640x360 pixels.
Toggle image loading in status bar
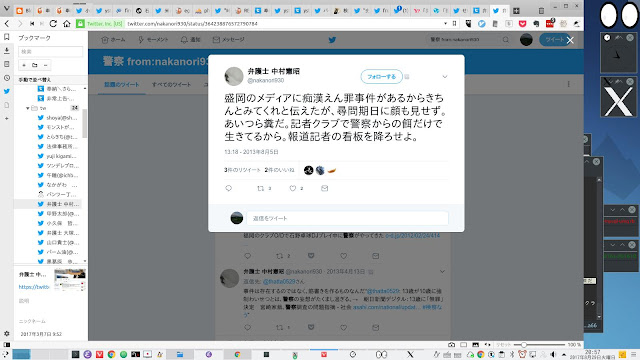point(476,344)
